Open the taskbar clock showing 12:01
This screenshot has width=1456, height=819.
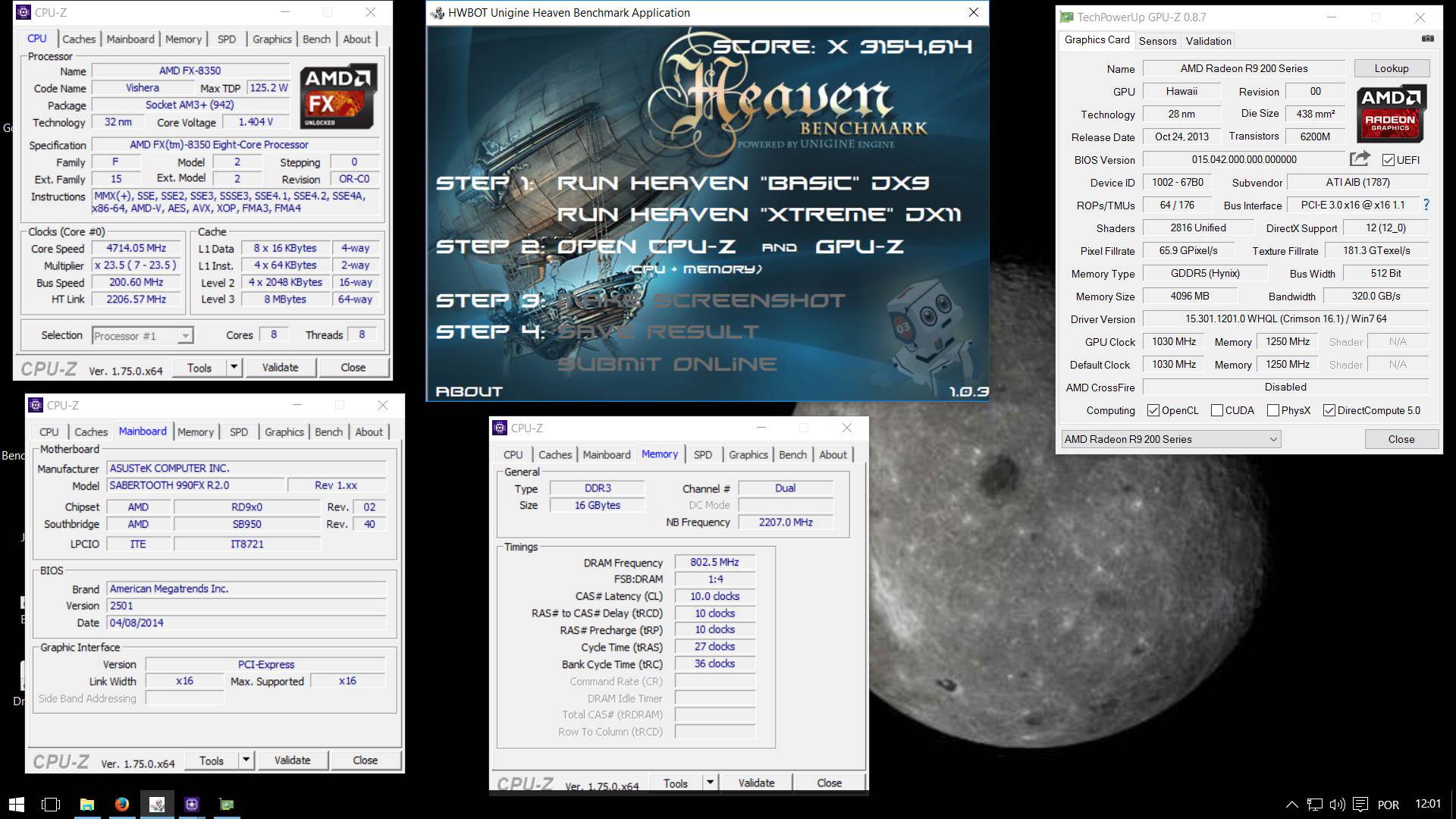click(1428, 804)
